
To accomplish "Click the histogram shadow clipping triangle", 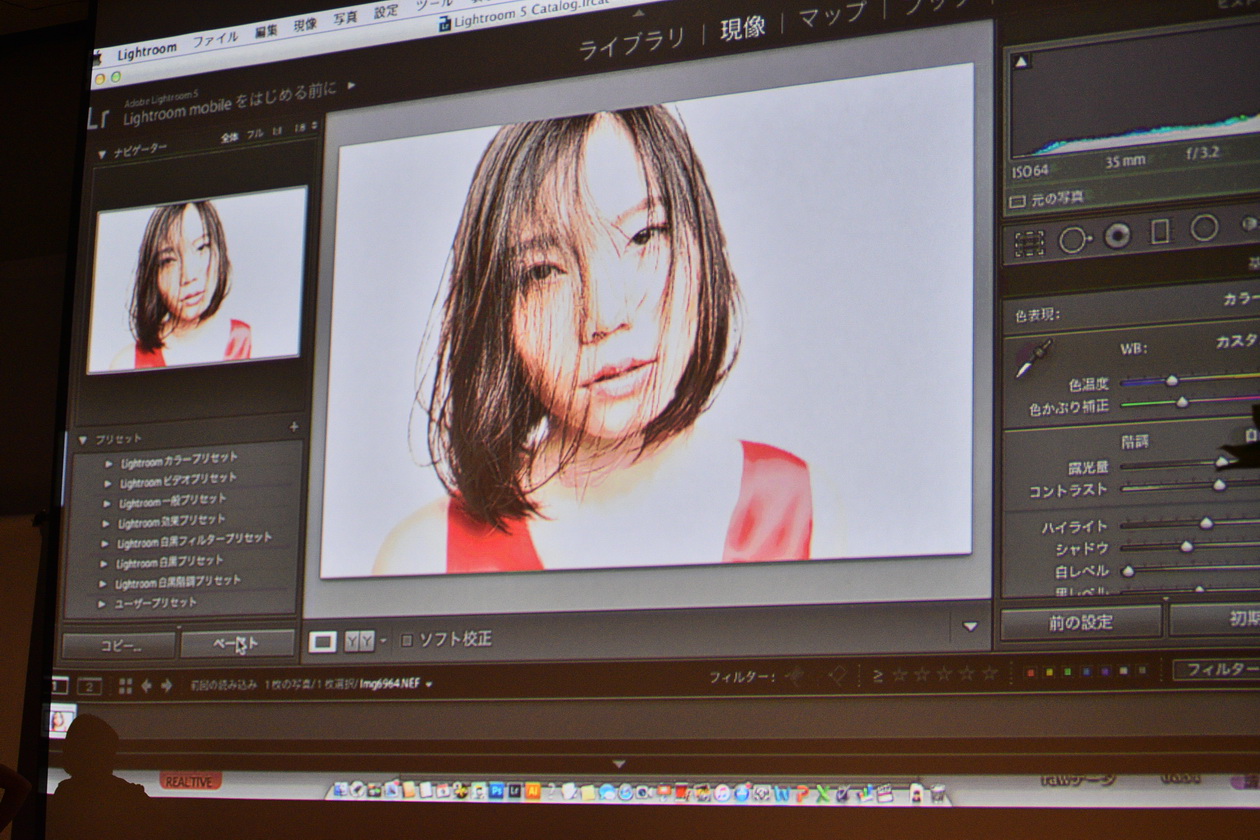I will [x=1021, y=62].
